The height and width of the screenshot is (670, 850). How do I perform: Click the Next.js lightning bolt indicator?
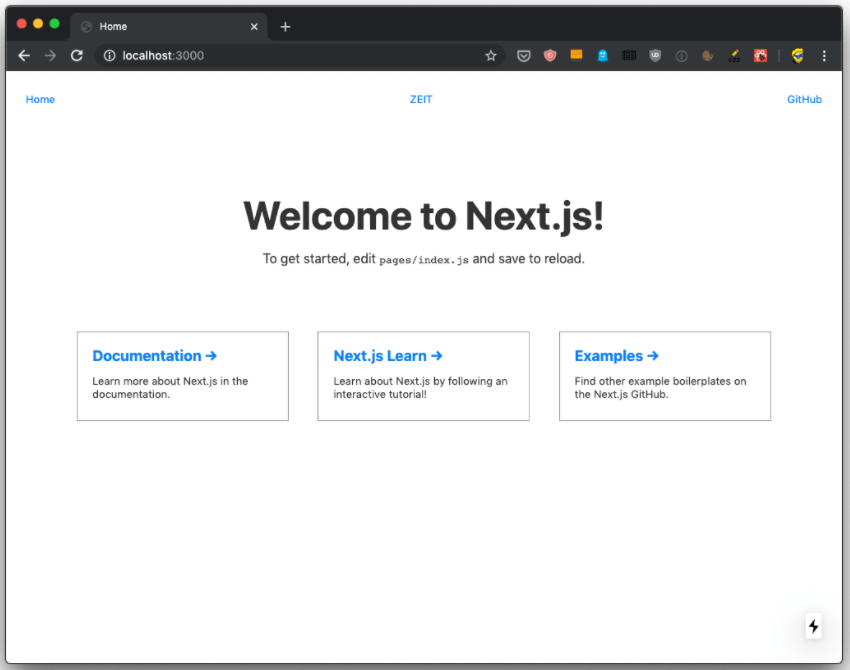(813, 627)
